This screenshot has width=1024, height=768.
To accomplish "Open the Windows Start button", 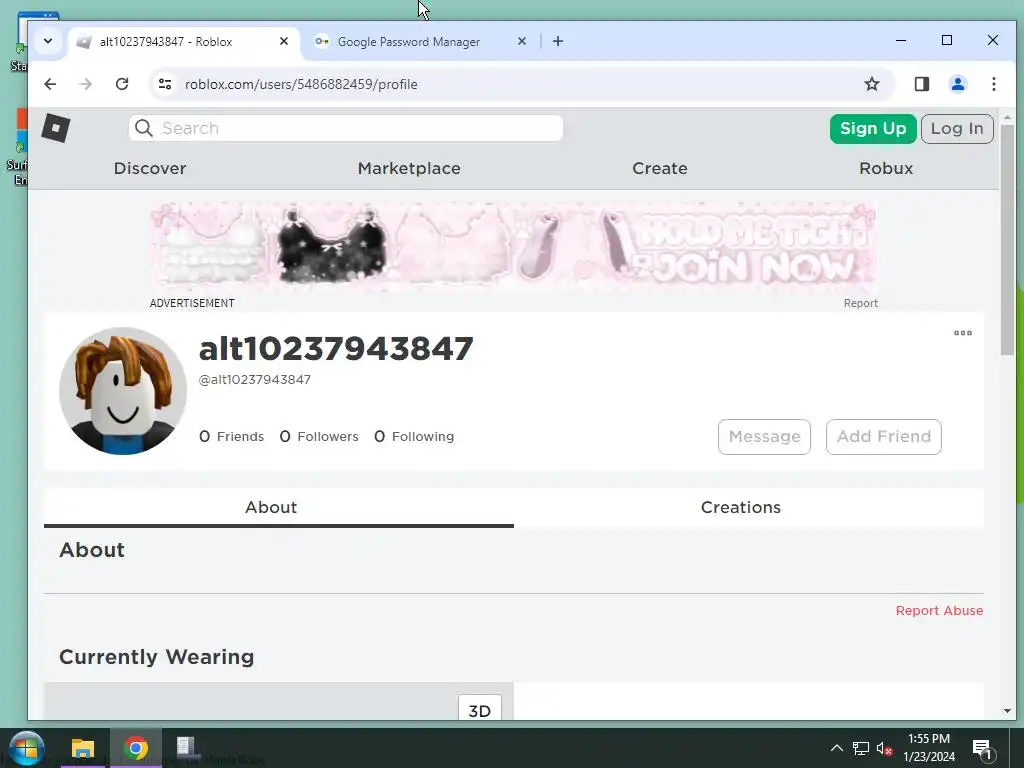I will coord(27,748).
